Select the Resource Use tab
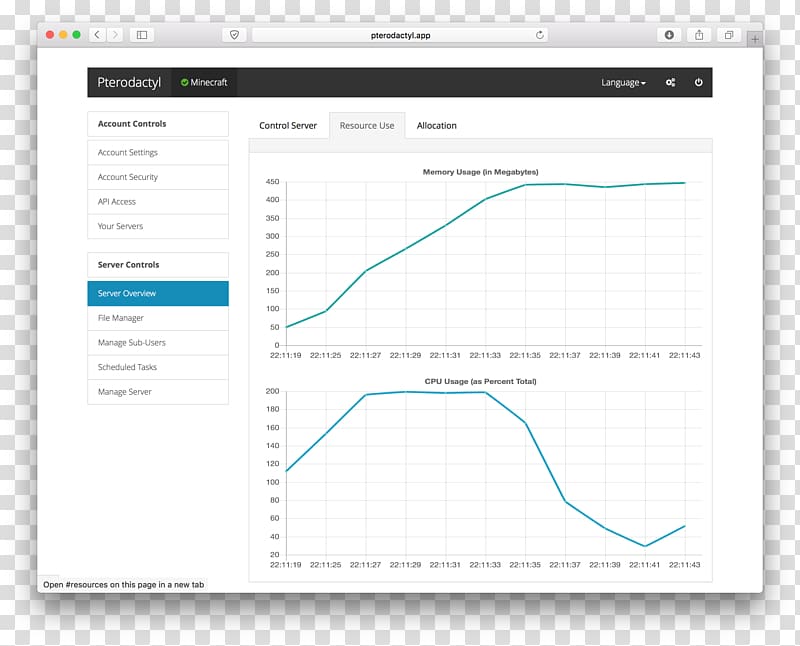Viewport: 800px width, 646px height. (367, 126)
